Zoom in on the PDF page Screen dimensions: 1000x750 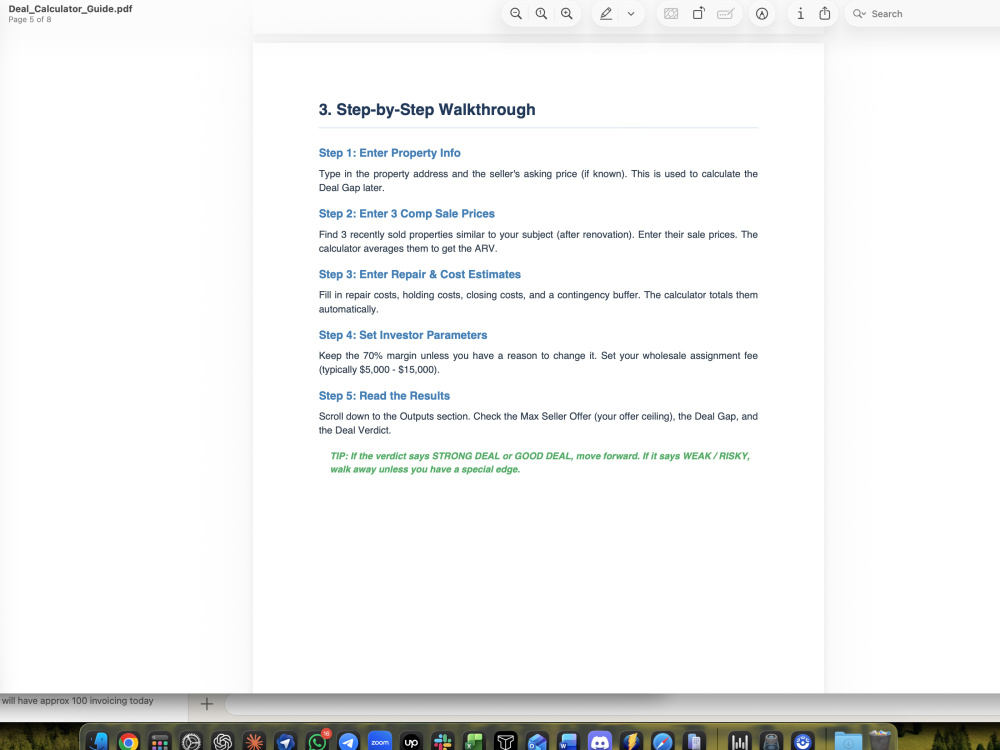coord(566,13)
